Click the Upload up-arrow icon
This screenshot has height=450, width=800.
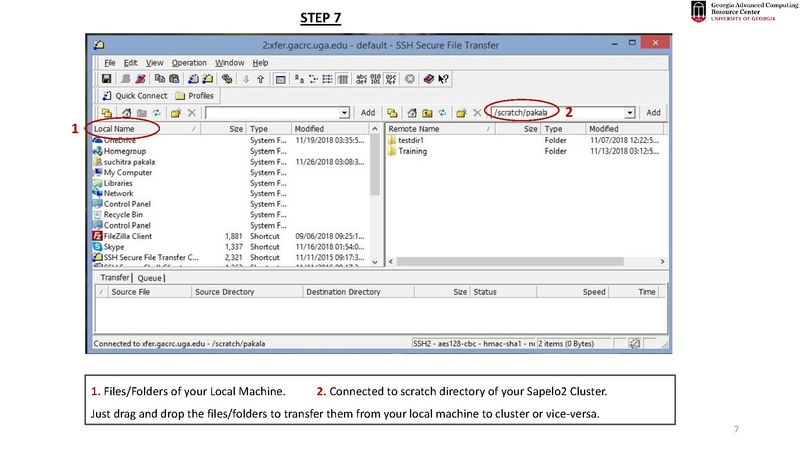click(x=261, y=79)
